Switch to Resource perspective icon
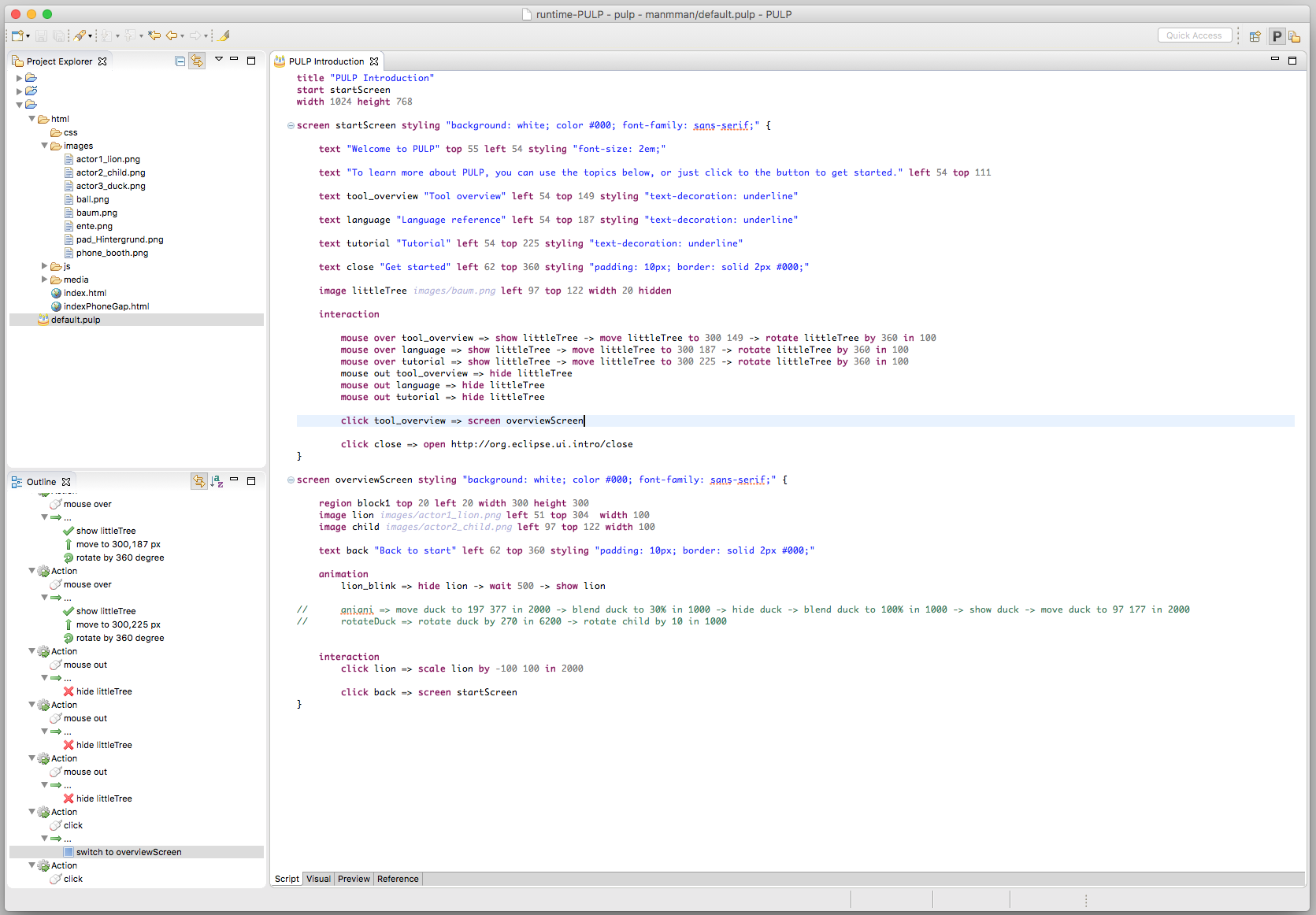The image size is (1316, 915). click(1295, 36)
